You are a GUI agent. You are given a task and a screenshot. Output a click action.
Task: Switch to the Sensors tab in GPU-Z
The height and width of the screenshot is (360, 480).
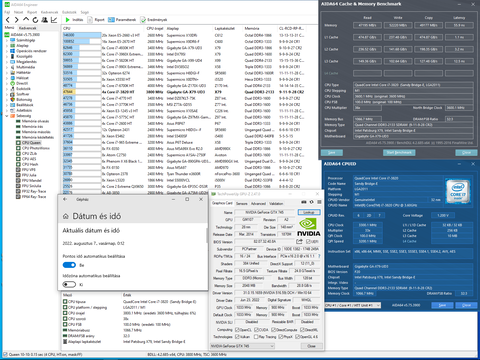tap(242, 203)
